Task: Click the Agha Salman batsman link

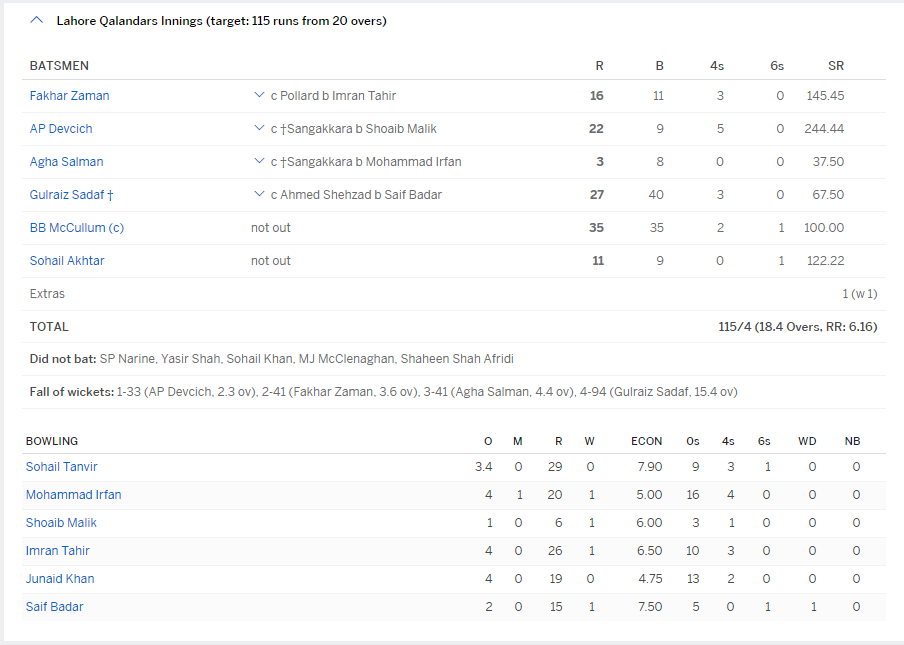Action: (66, 162)
